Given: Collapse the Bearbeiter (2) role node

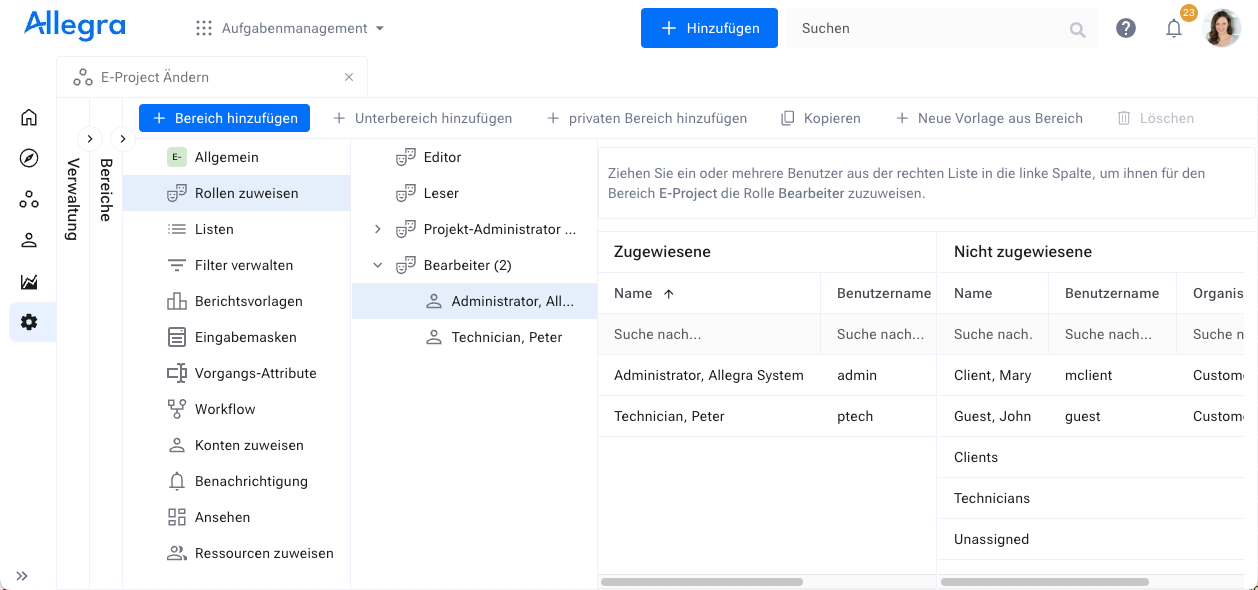Looking at the screenshot, I should click(377, 265).
